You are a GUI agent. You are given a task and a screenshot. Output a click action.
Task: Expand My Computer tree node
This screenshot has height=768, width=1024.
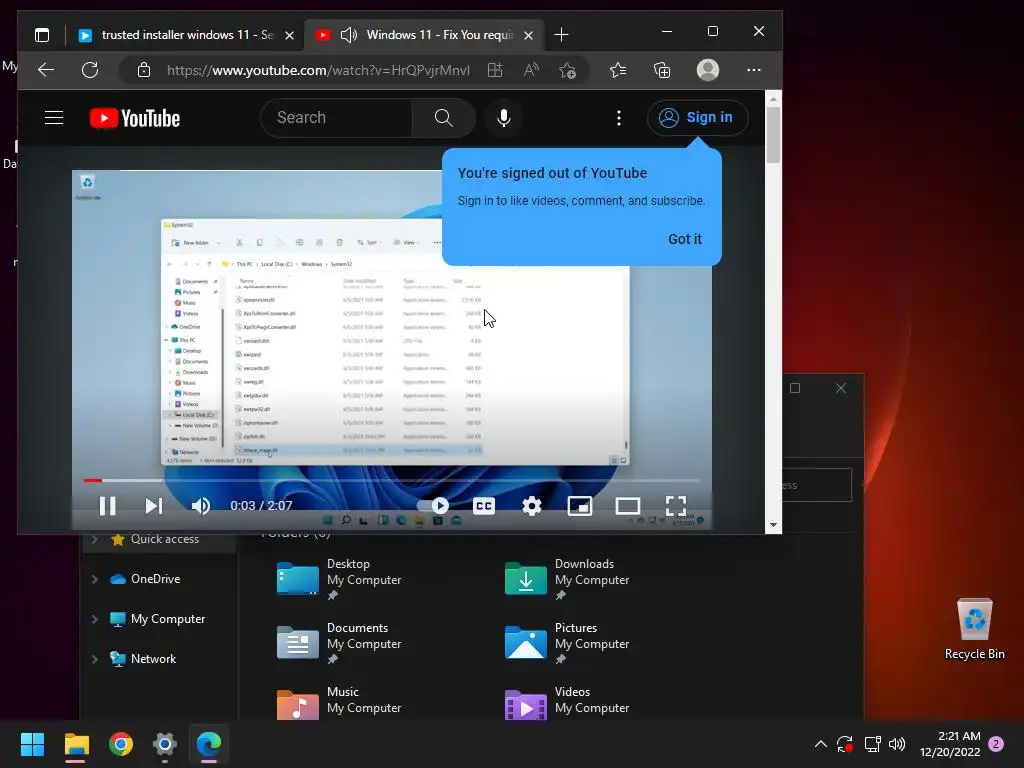point(95,619)
